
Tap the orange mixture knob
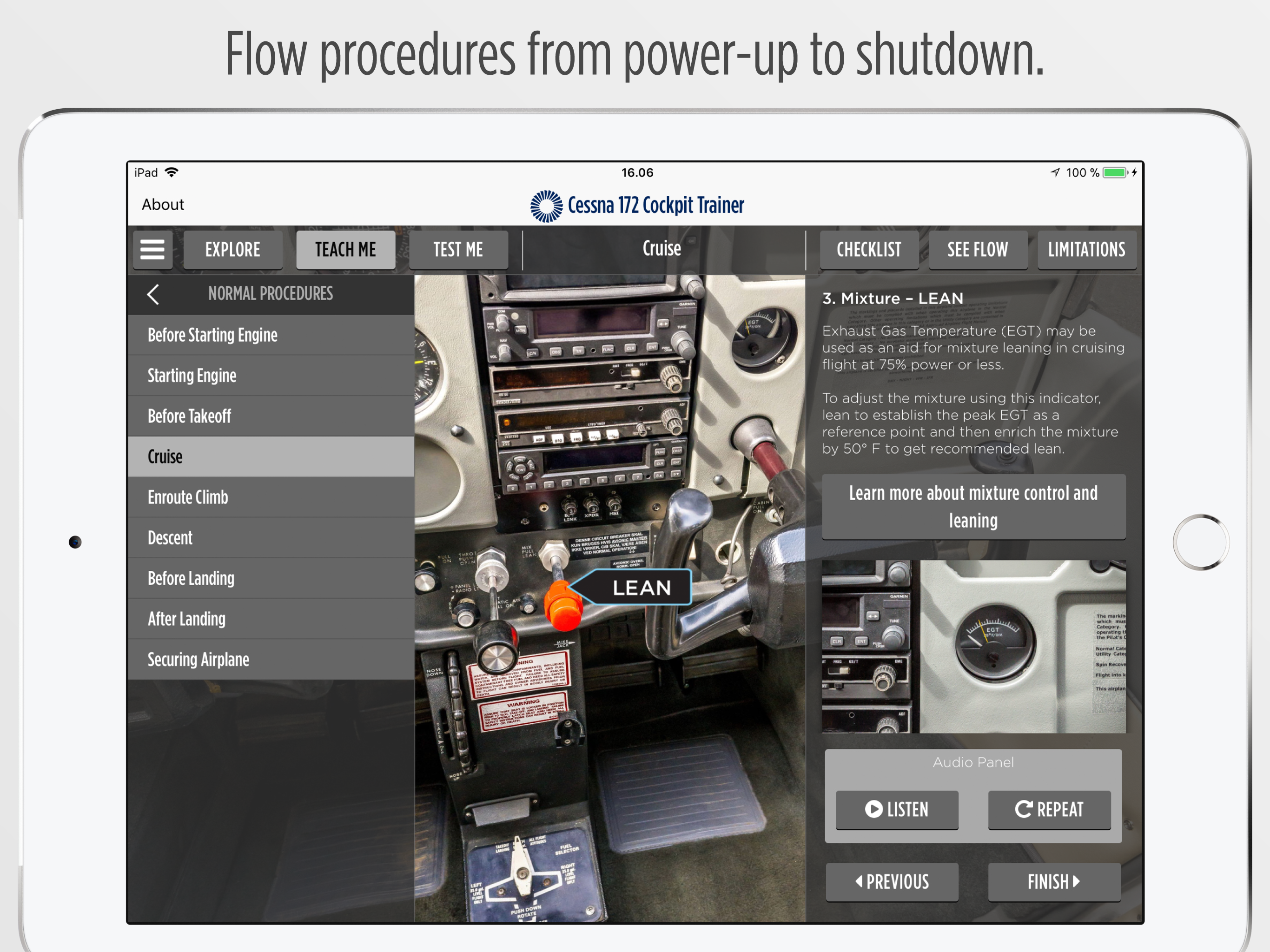pyautogui.click(x=562, y=606)
